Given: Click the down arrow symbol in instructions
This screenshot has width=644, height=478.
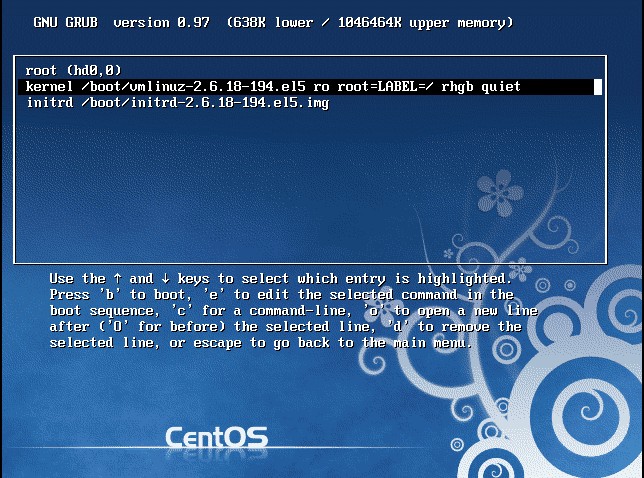Looking at the screenshot, I should pos(165,278).
